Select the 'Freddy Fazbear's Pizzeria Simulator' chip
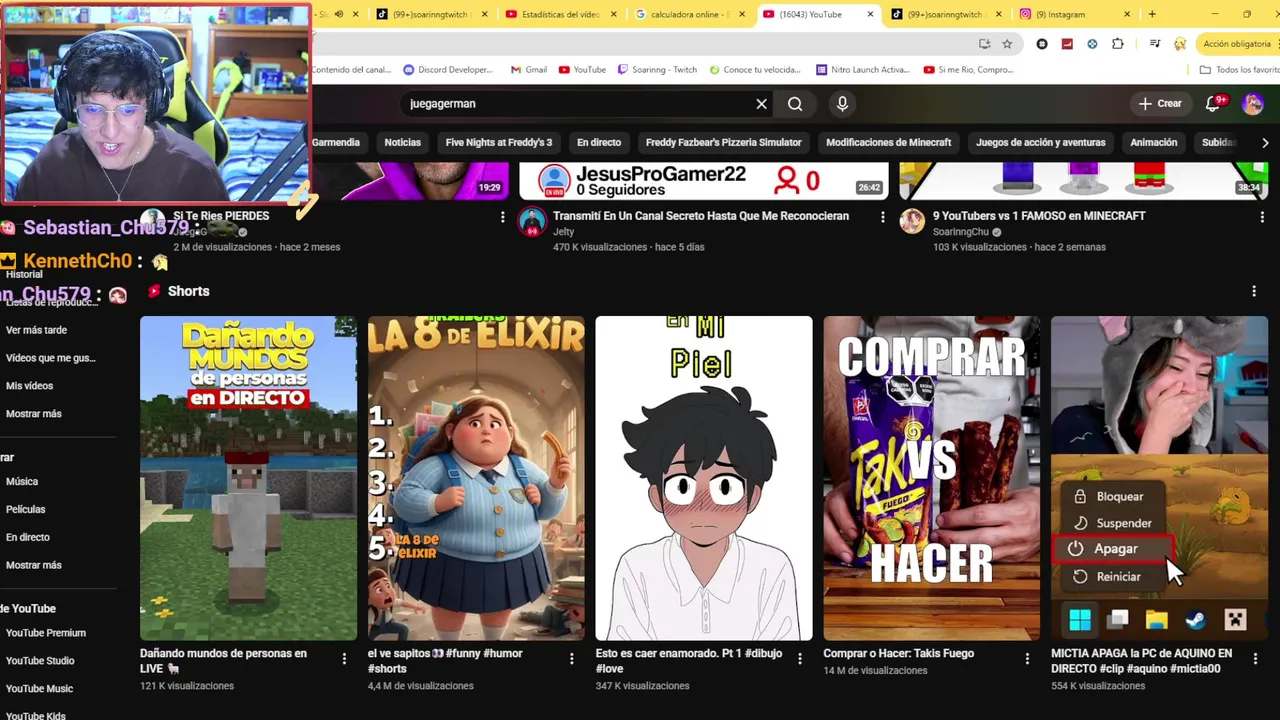1280x720 pixels. click(x=724, y=142)
